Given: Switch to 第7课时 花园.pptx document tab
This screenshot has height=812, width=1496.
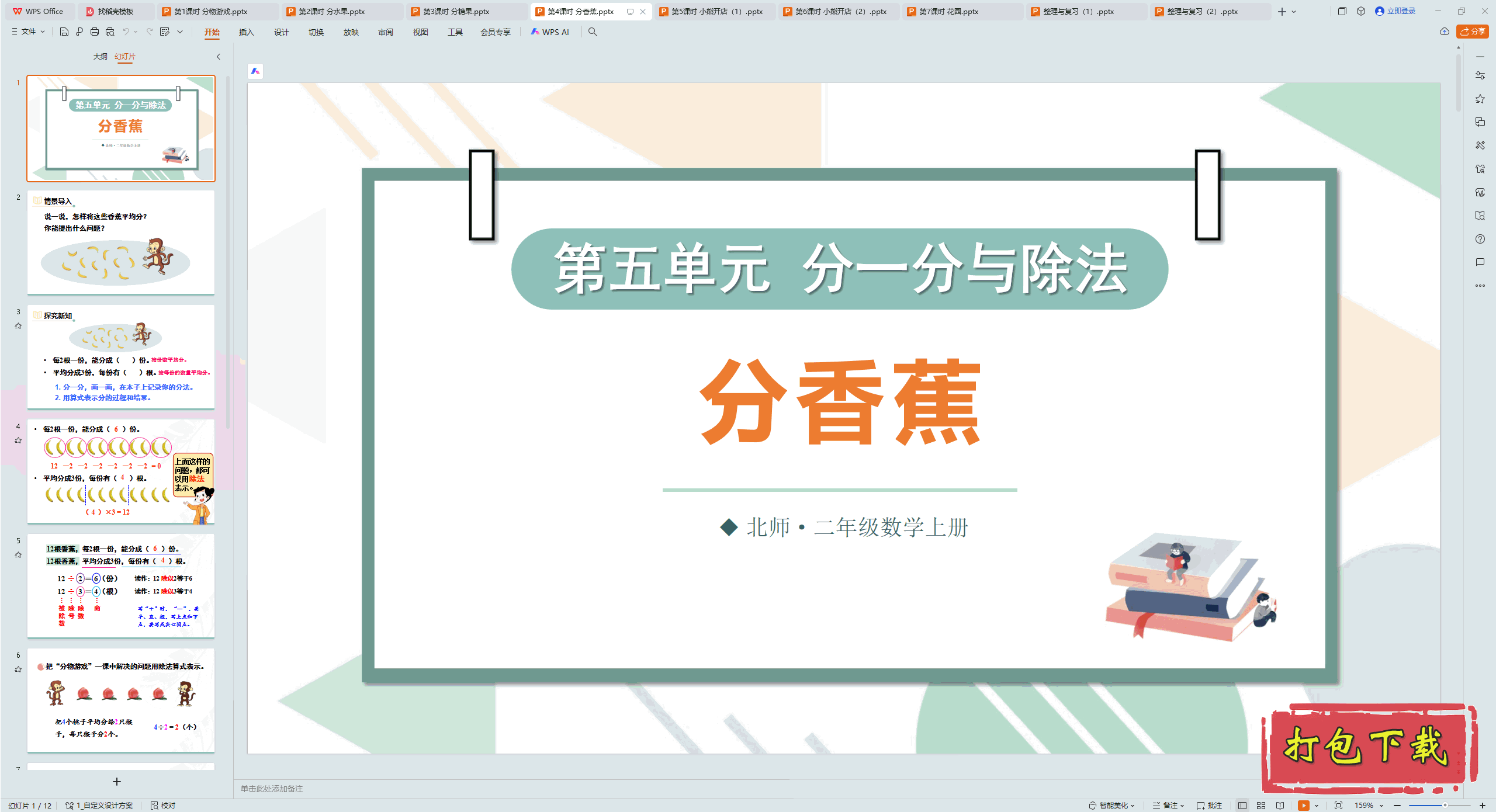Looking at the screenshot, I should [948, 11].
